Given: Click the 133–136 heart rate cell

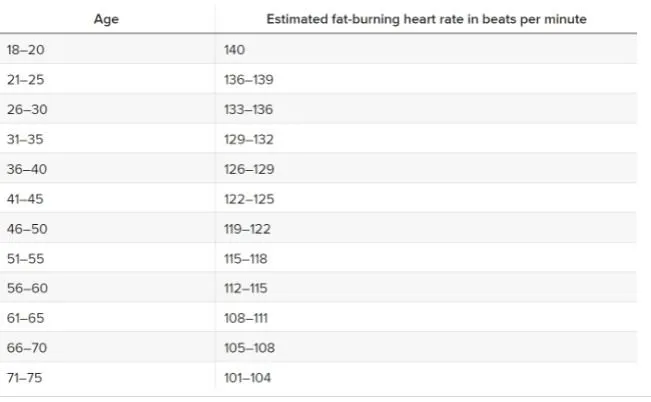Looking at the screenshot, I should [247, 109].
